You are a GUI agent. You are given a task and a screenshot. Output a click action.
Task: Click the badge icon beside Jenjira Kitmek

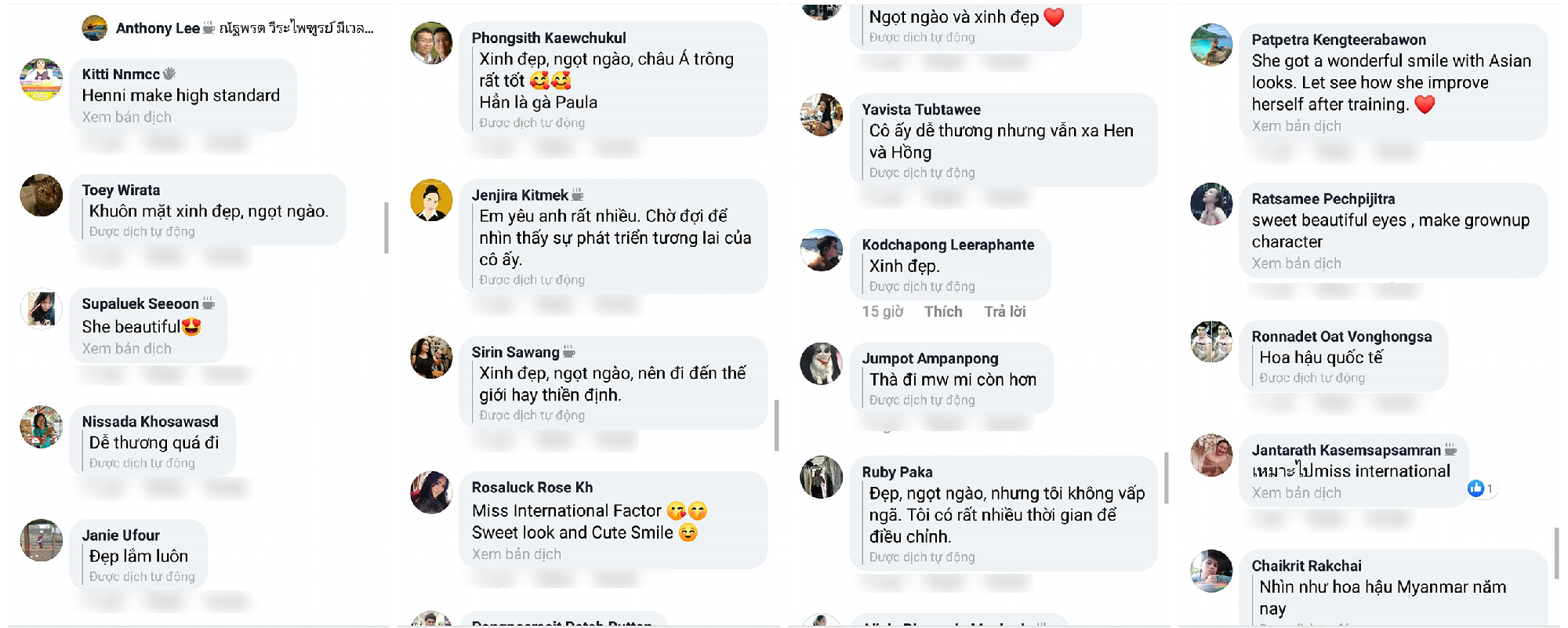point(578,194)
